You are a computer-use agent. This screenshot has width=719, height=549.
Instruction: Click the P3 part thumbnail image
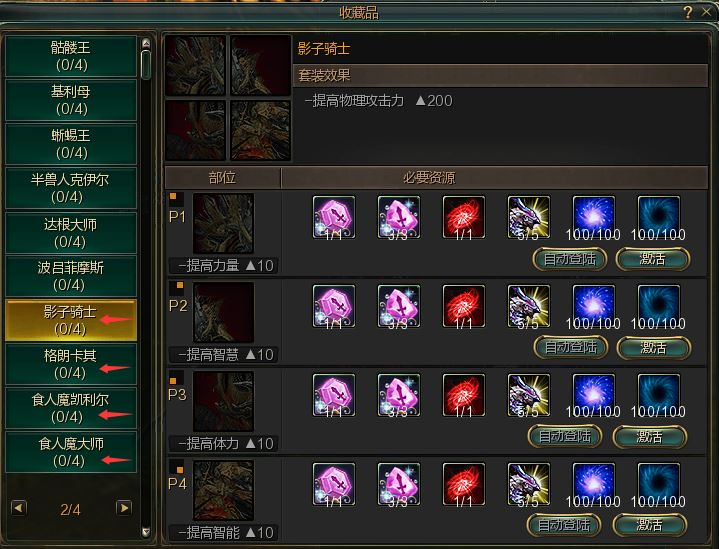pyautogui.click(x=223, y=401)
